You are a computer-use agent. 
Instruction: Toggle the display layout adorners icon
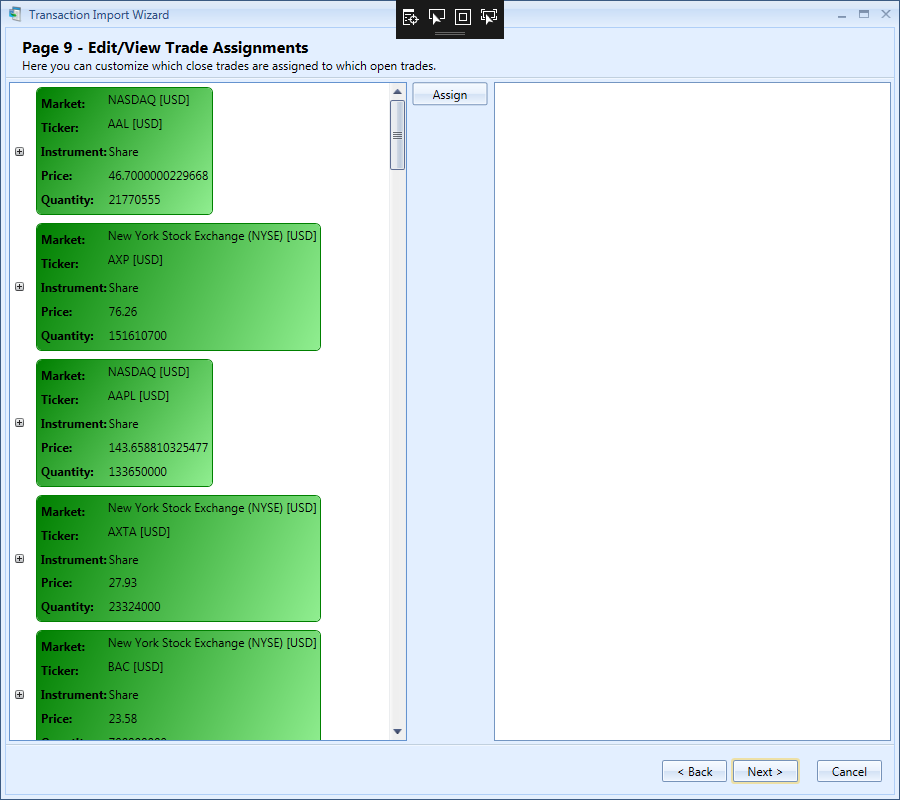tap(463, 17)
